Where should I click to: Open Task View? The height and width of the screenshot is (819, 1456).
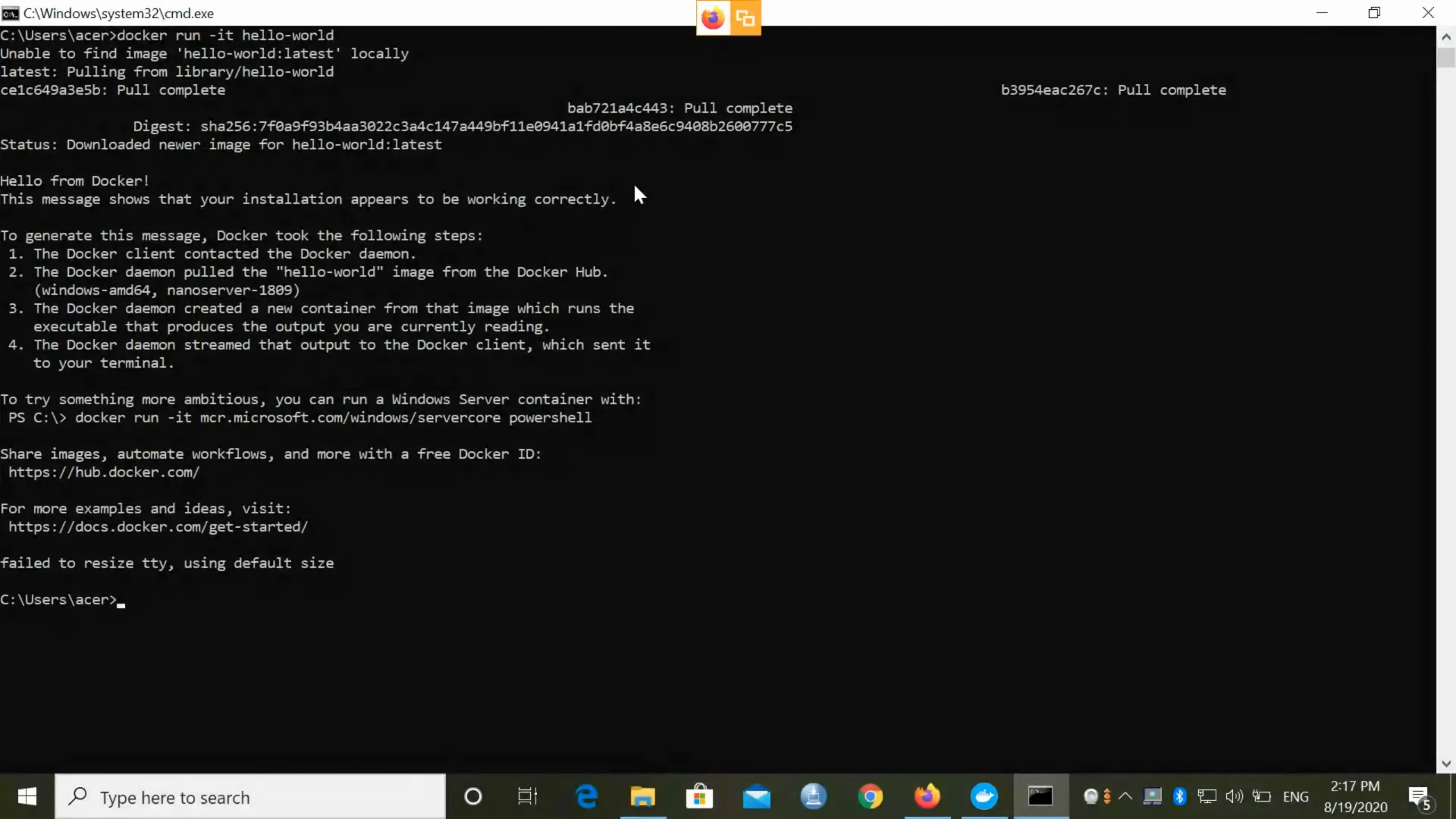(x=528, y=796)
